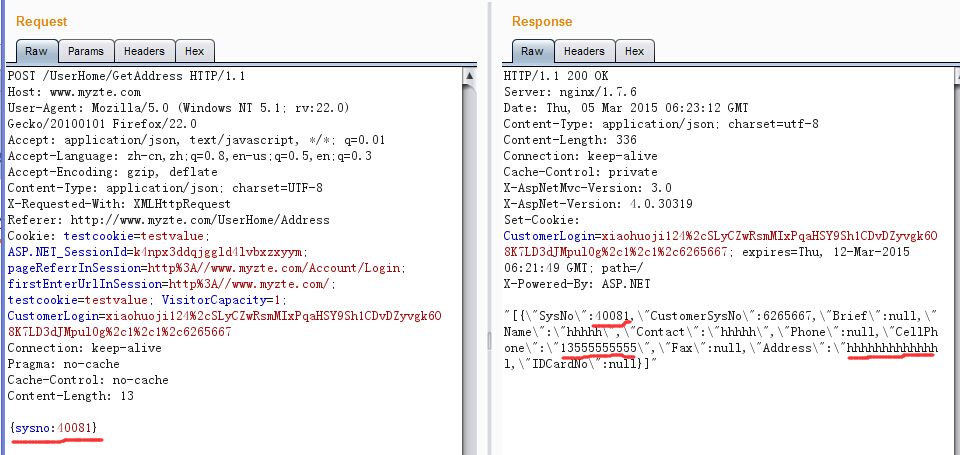This screenshot has height=455, width=960.
Task: Switch to the Response Headers tab
Action: (584, 51)
